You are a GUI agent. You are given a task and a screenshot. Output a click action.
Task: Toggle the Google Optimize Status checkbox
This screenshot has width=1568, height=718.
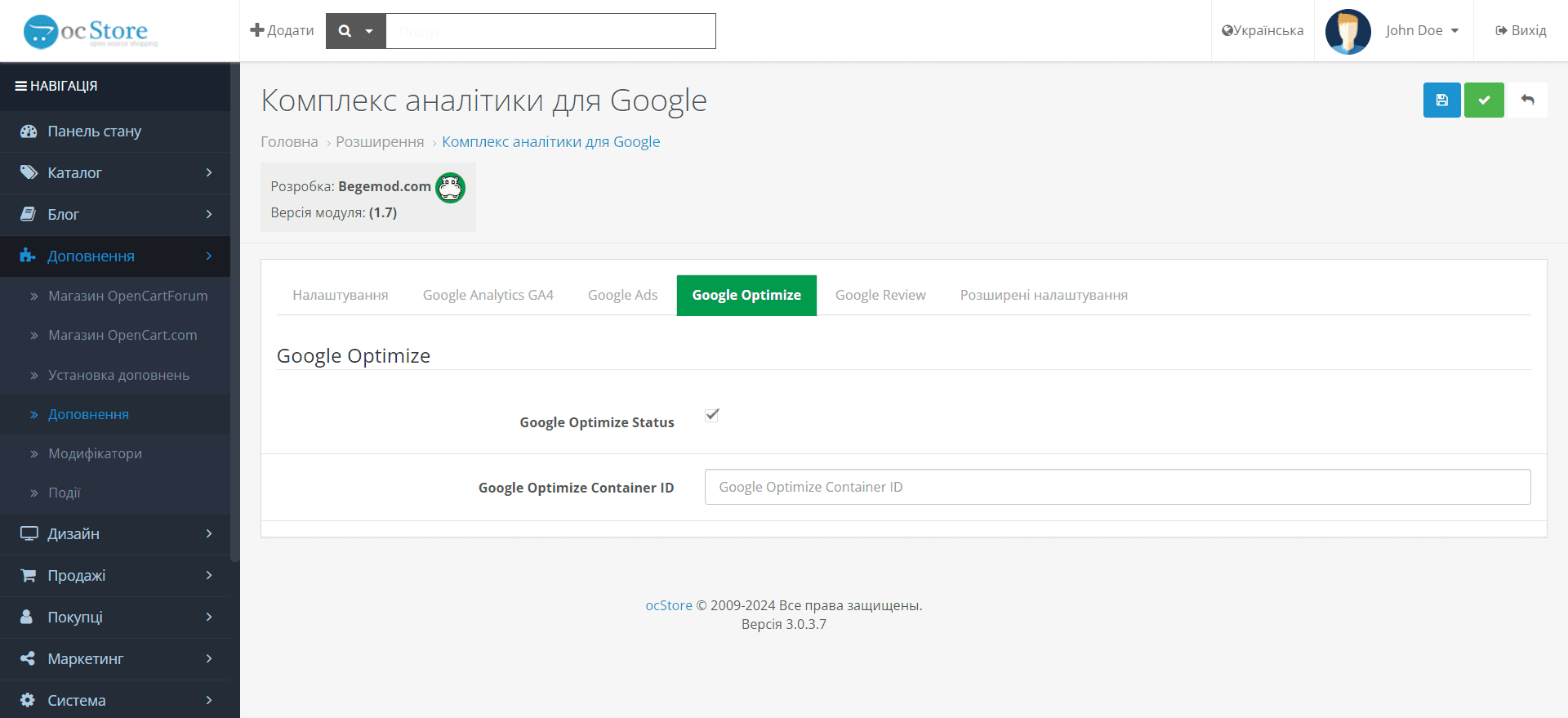click(712, 415)
